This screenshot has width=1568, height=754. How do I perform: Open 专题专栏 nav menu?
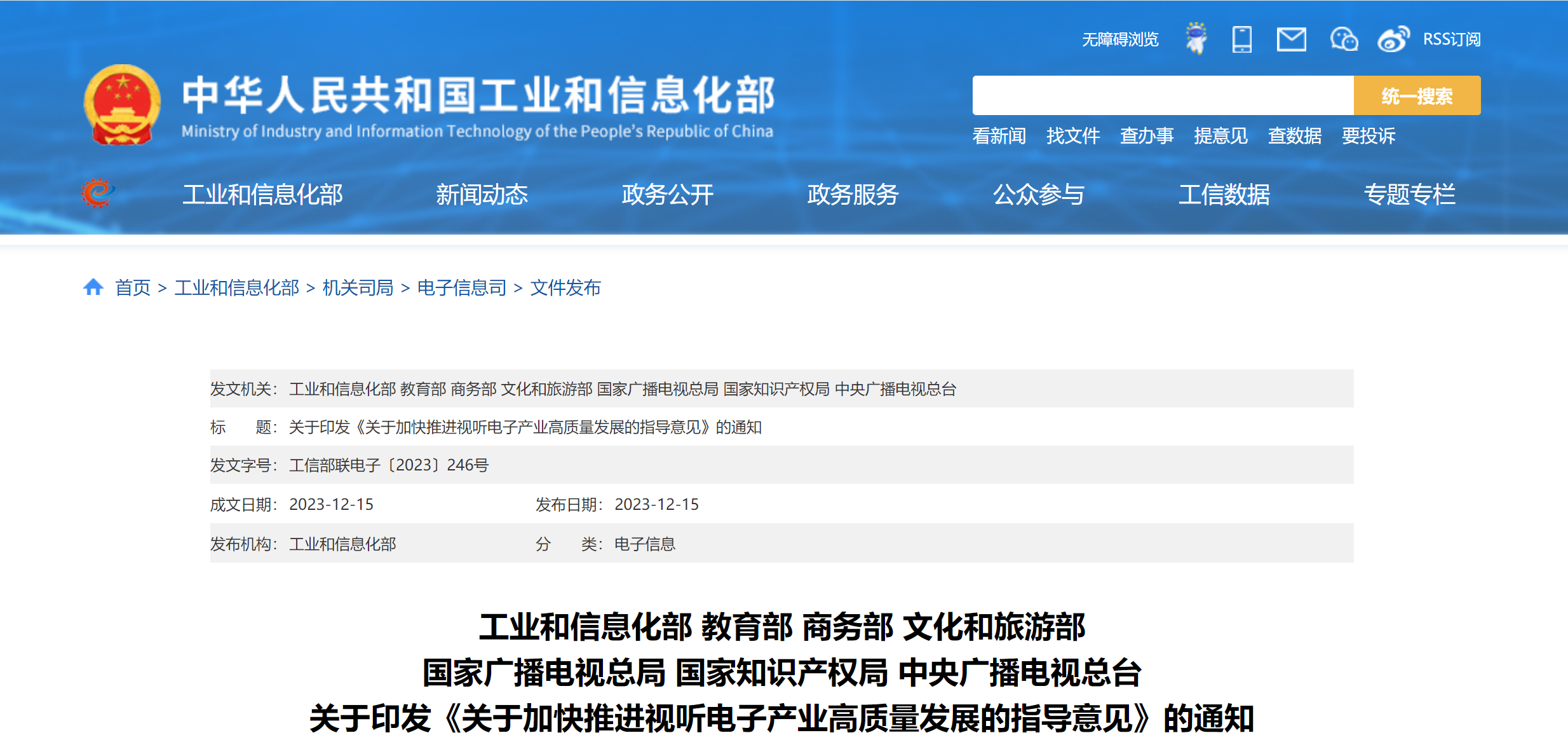[x=1410, y=194]
